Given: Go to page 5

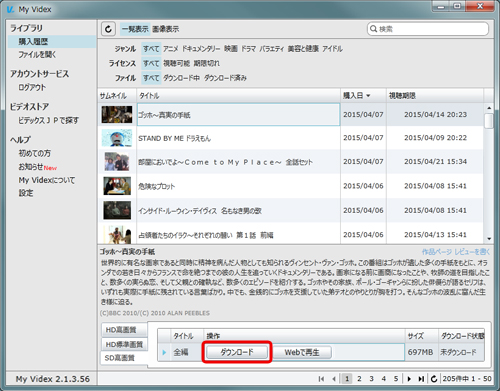Looking at the screenshot, I should (396, 379).
